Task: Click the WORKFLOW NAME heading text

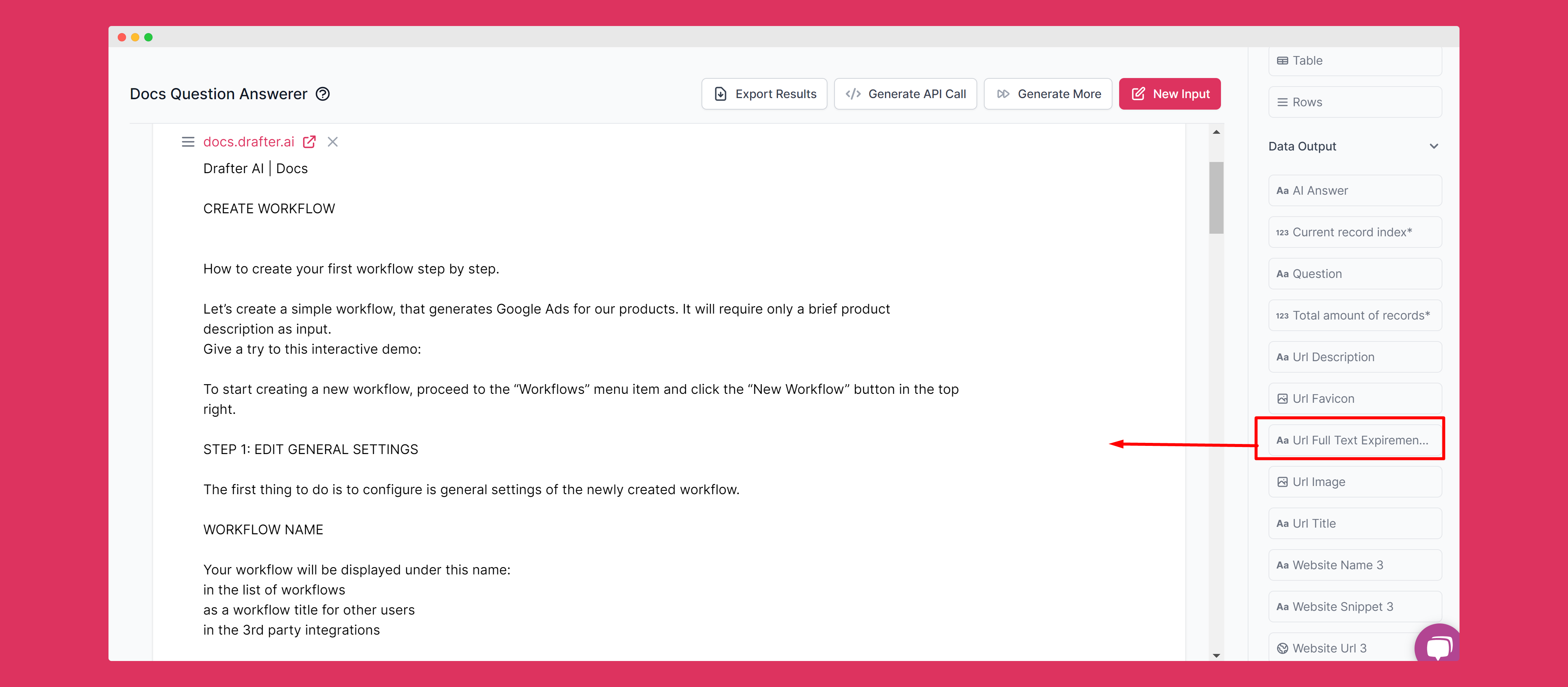Action: 263,529
